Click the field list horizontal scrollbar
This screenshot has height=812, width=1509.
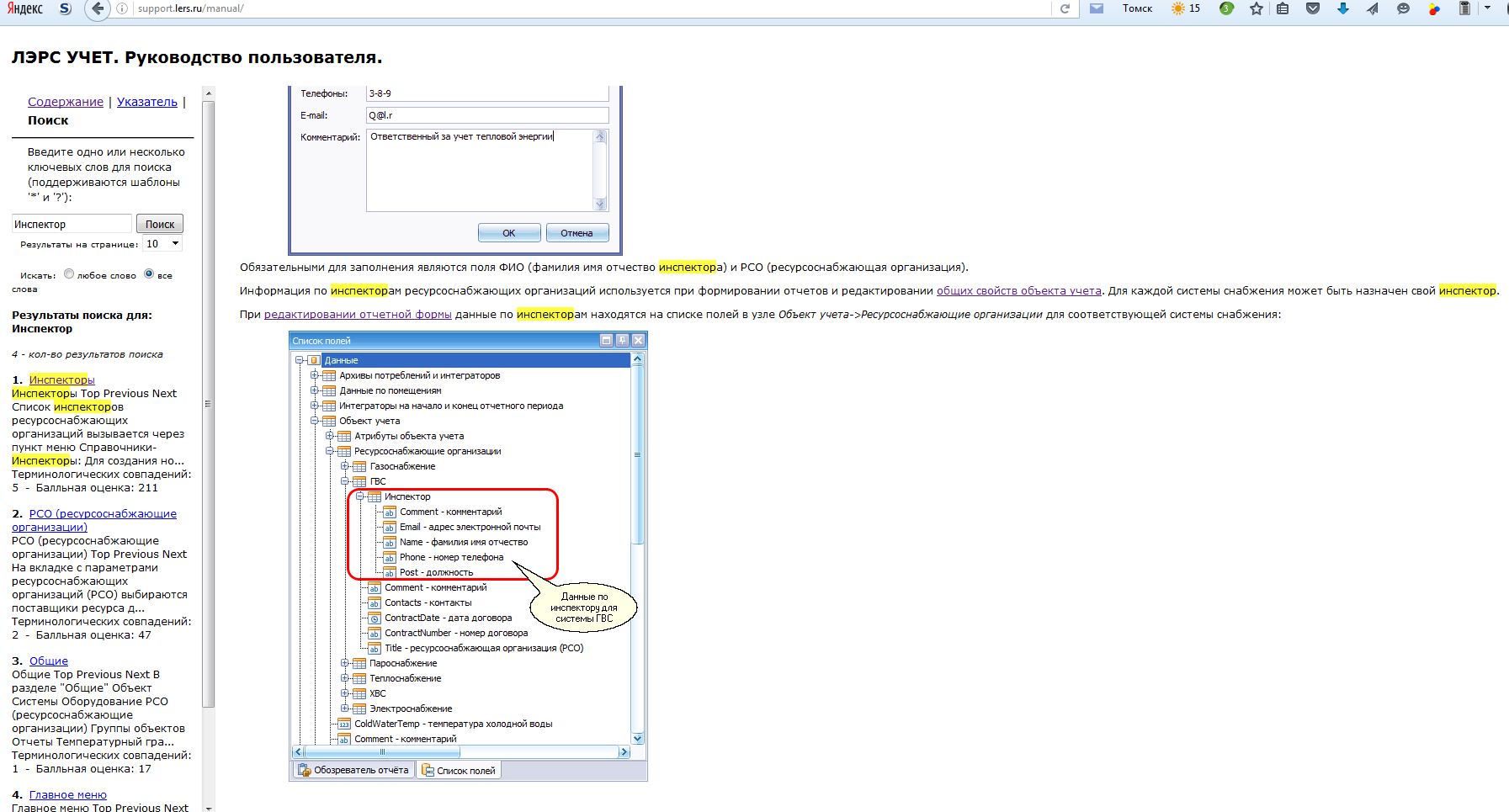(380, 751)
